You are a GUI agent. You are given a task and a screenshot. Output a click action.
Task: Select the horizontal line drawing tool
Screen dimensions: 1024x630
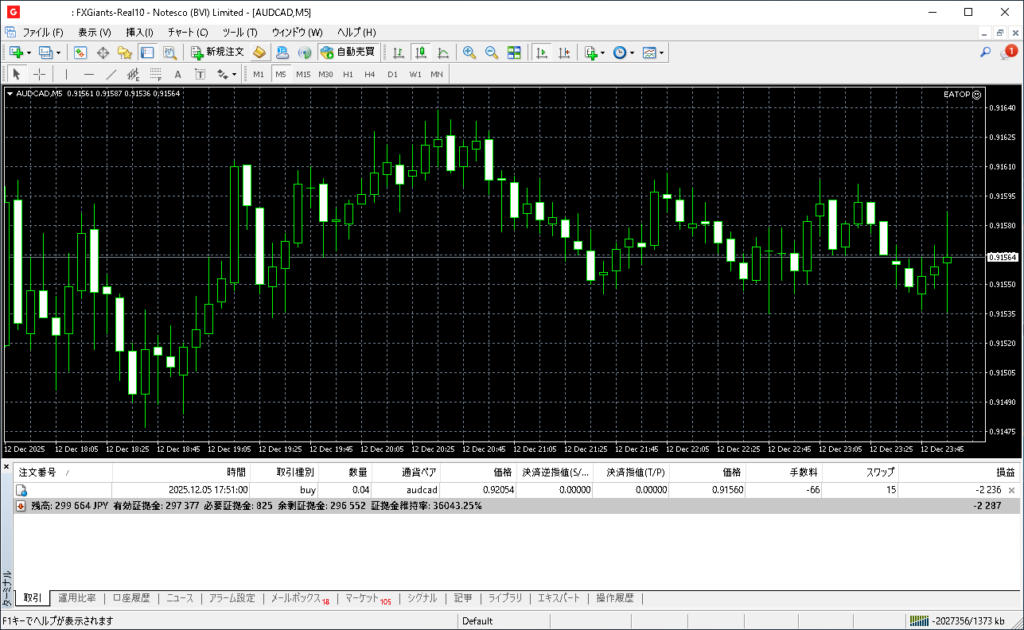pos(89,74)
